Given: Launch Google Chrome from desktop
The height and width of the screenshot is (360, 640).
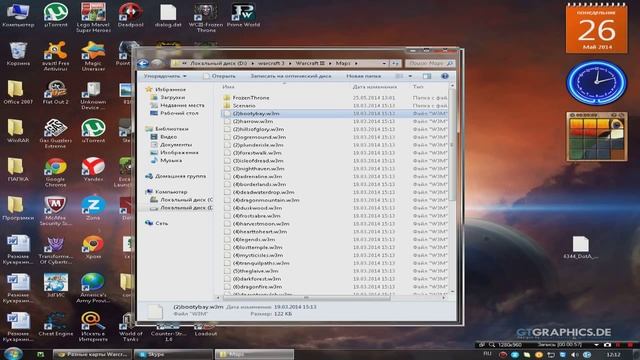Looking at the screenshot, I should [x=56, y=172].
